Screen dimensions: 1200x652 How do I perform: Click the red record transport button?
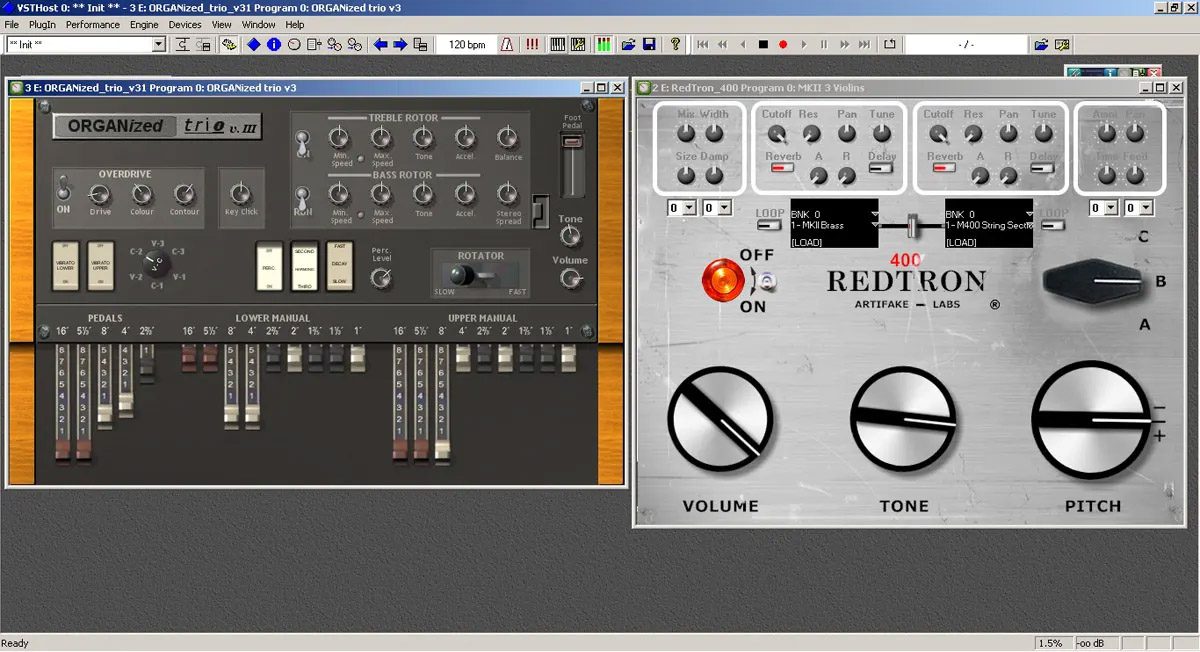pyautogui.click(x=783, y=45)
